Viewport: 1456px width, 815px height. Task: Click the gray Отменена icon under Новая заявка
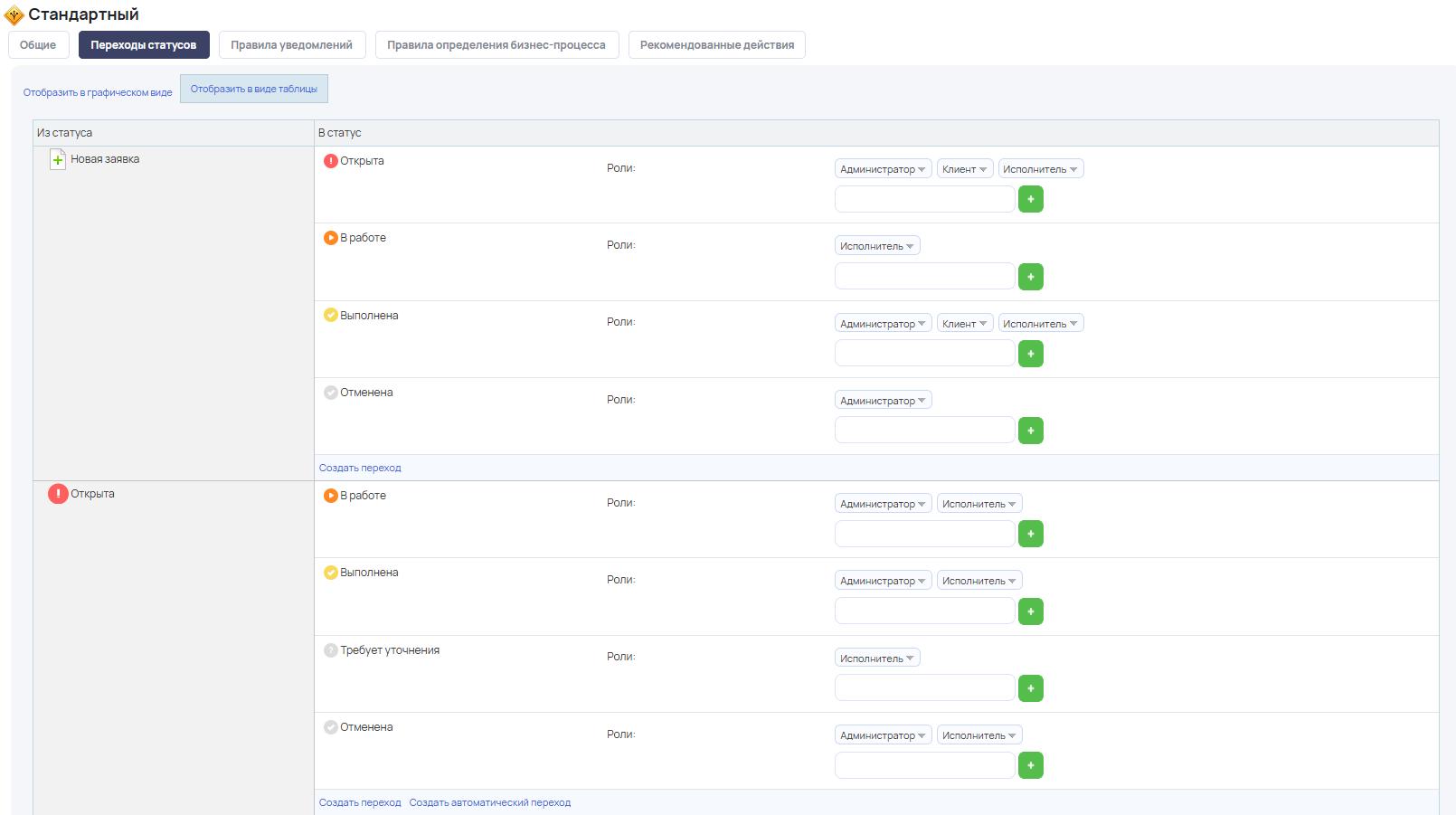click(331, 393)
